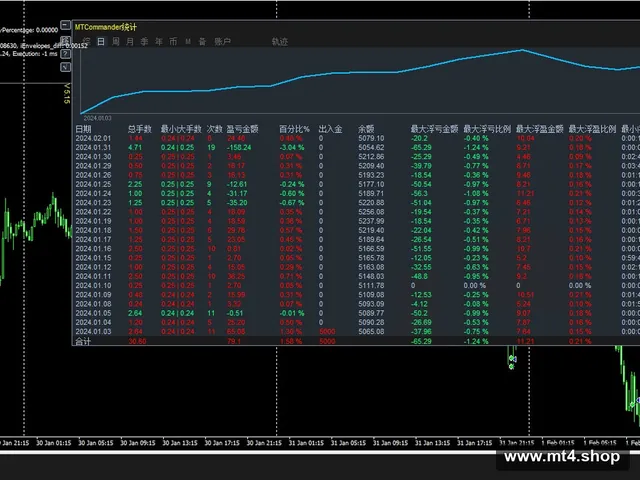Click the 合计 totals row label
Viewport: 640px width, 480px height.
click(x=83, y=341)
